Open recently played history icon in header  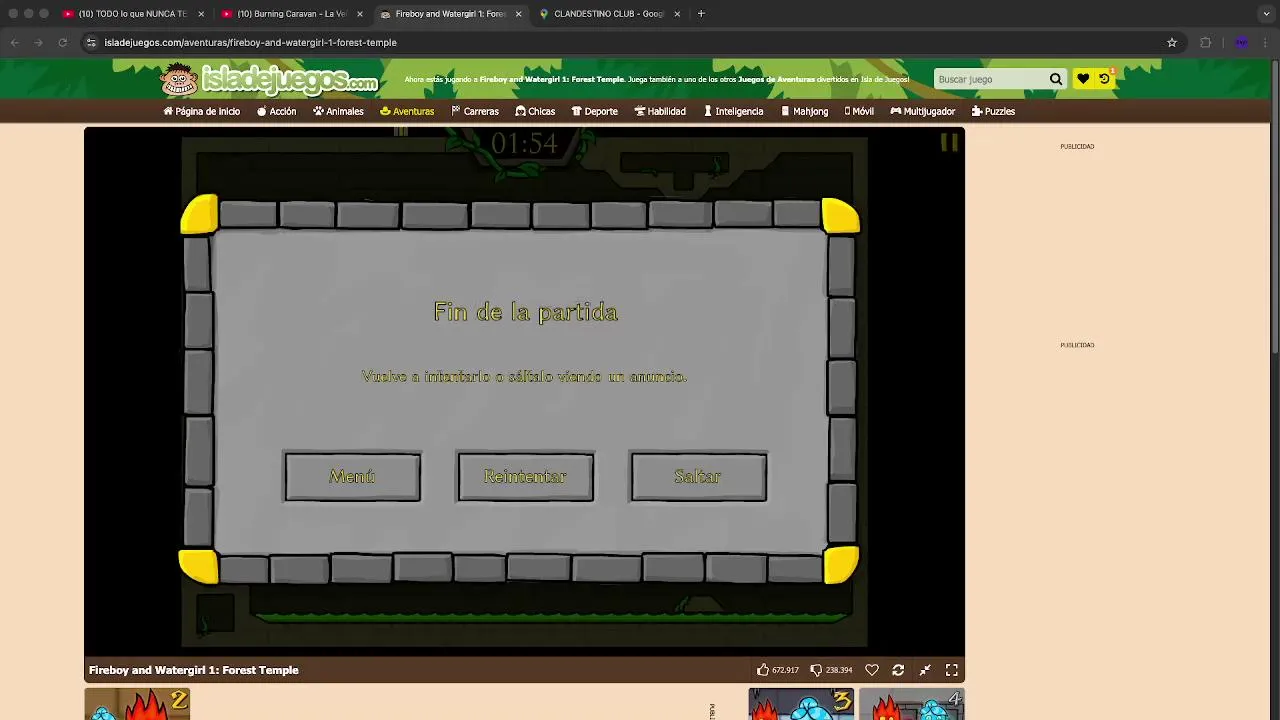point(1104,79)
